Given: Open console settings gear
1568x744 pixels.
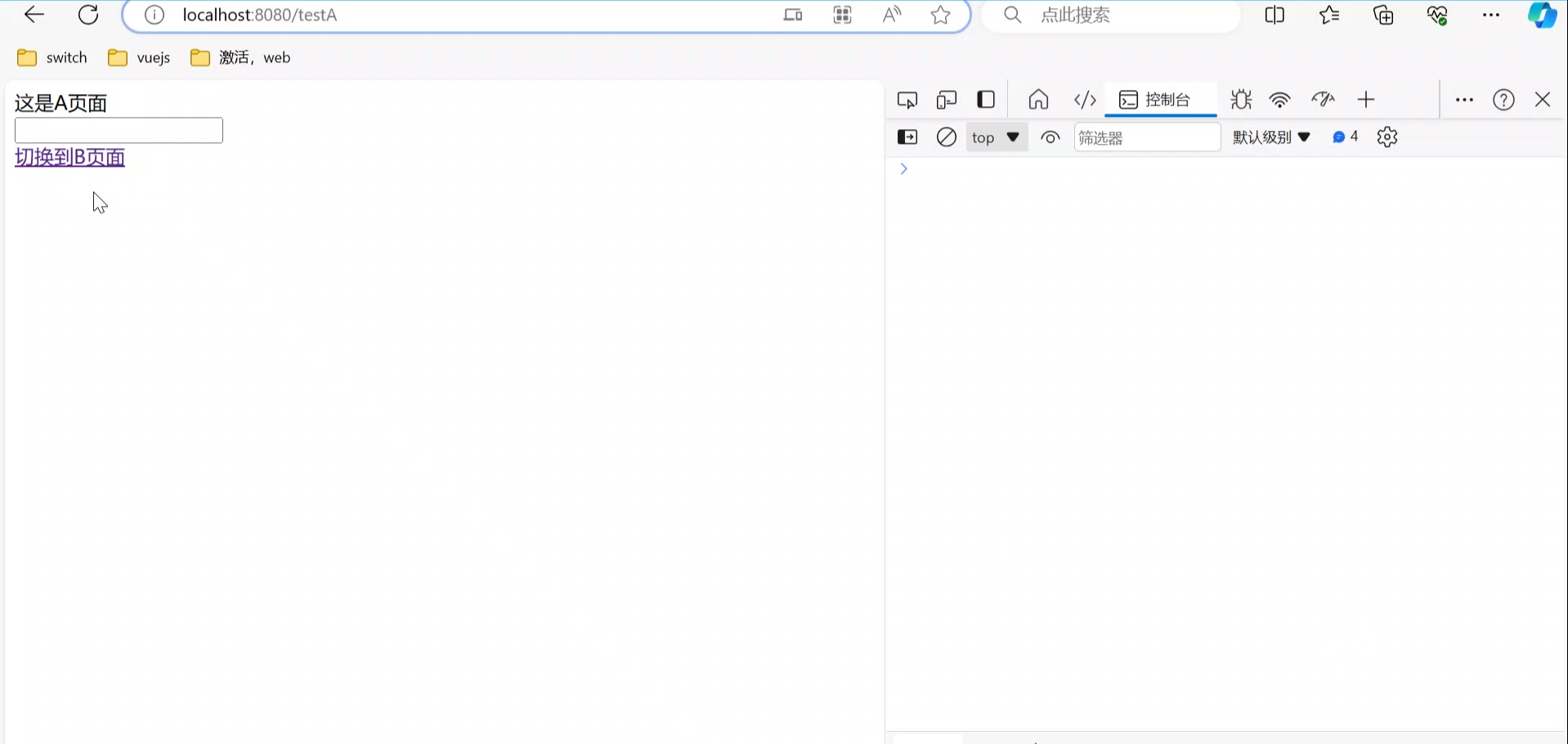Looking at the screenshot, I should pyautogui.click(x=1387, y=137).
